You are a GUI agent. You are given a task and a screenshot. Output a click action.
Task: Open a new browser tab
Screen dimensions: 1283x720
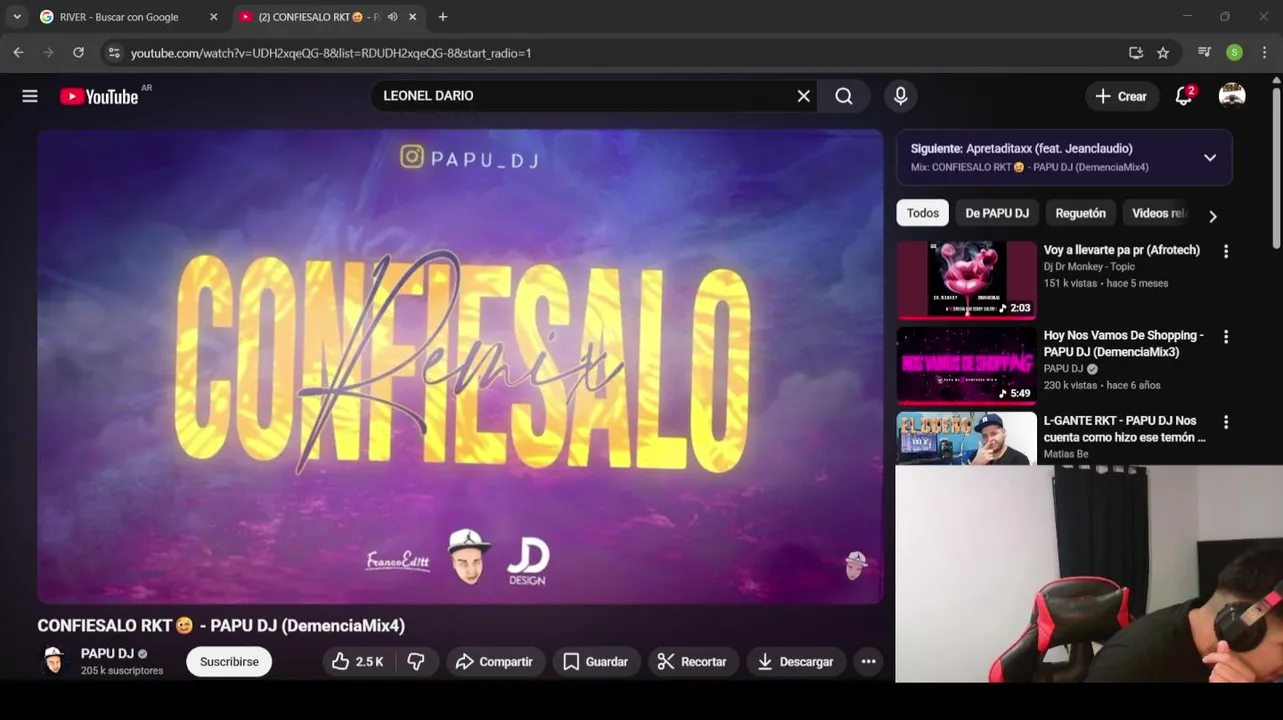tap(443, 17)
